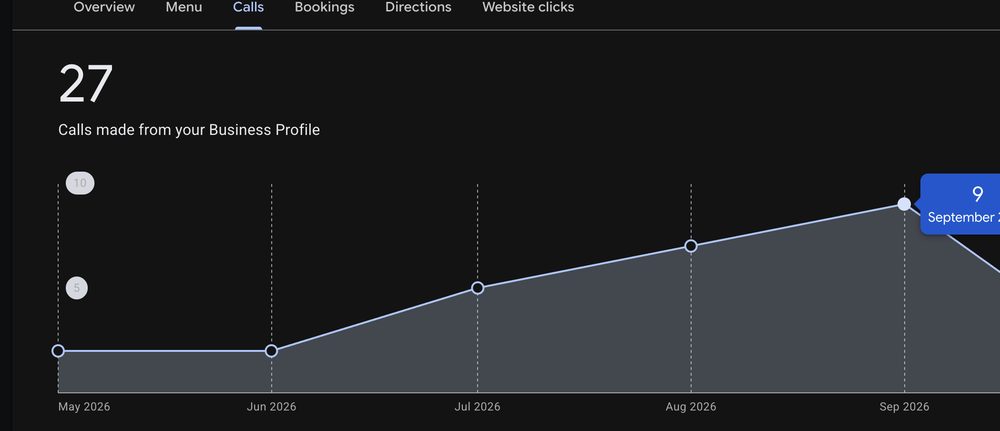Click the 'Jul 2026' axis label
The image size is (1000, 431).
[478, 407]
